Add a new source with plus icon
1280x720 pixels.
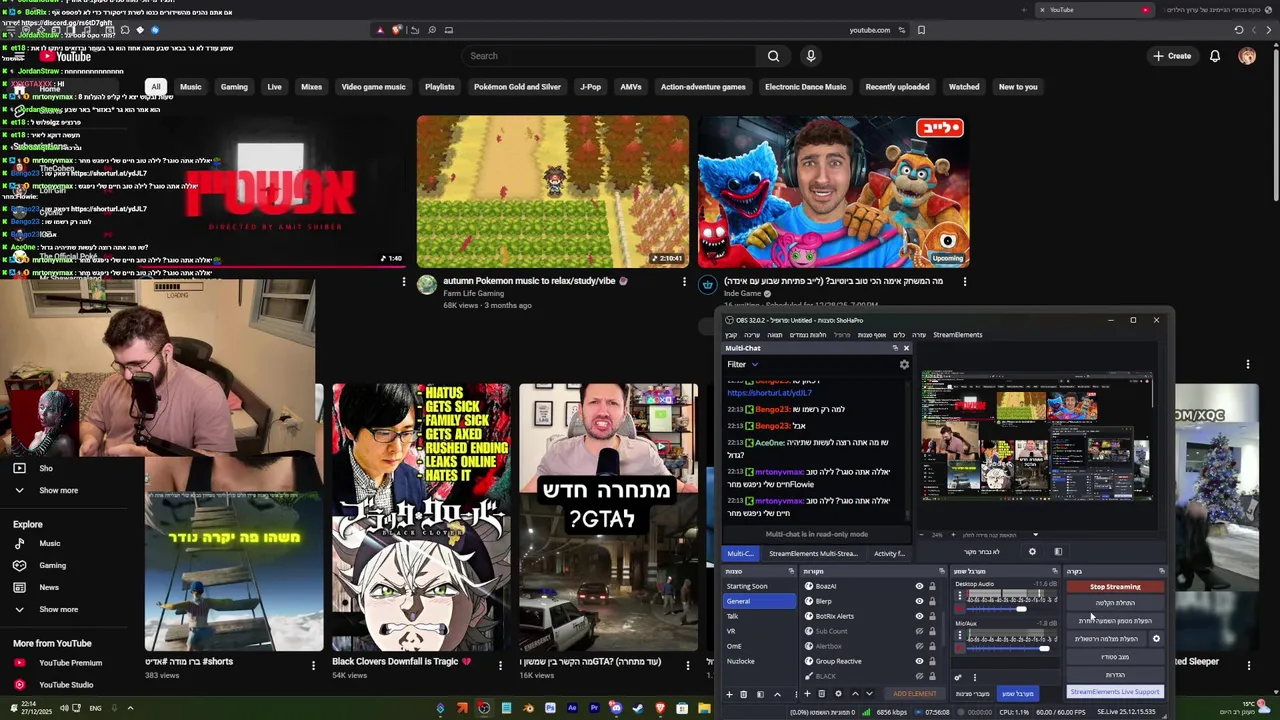coord(807,694)
